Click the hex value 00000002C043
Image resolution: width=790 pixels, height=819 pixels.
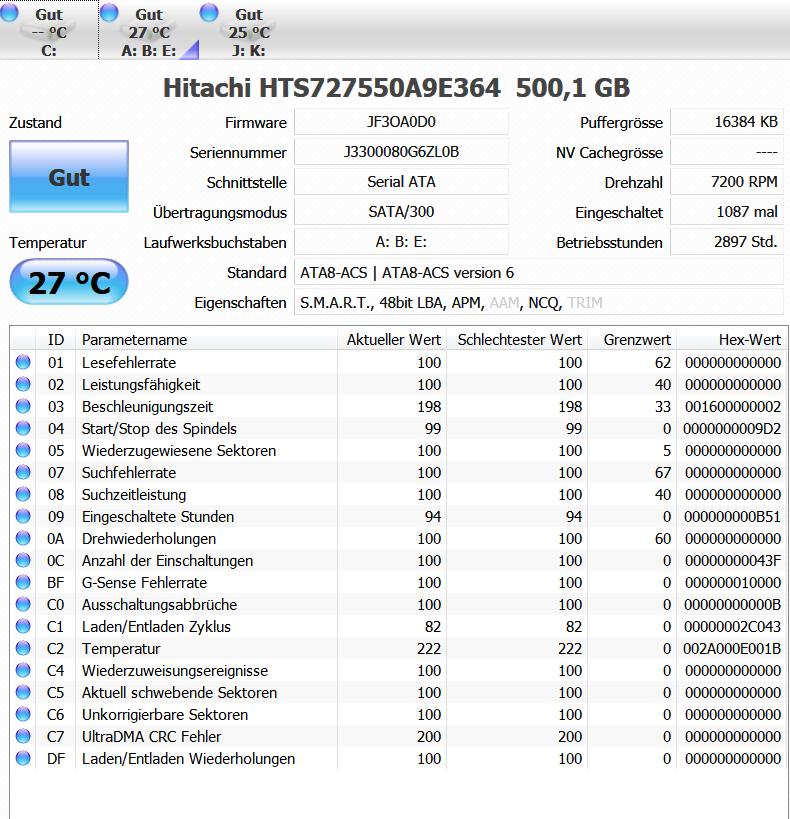(x=733, y=626)
